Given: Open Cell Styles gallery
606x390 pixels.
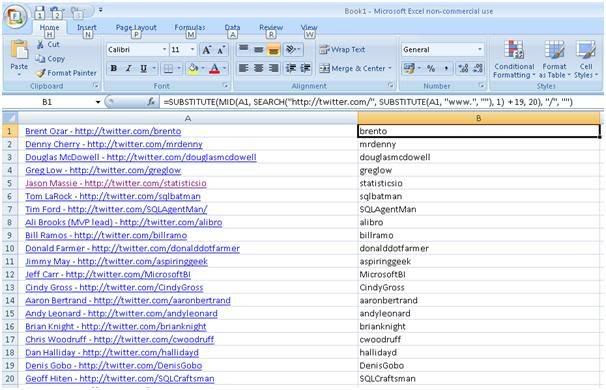Looking at the screenshot, I should pos(586,60).
